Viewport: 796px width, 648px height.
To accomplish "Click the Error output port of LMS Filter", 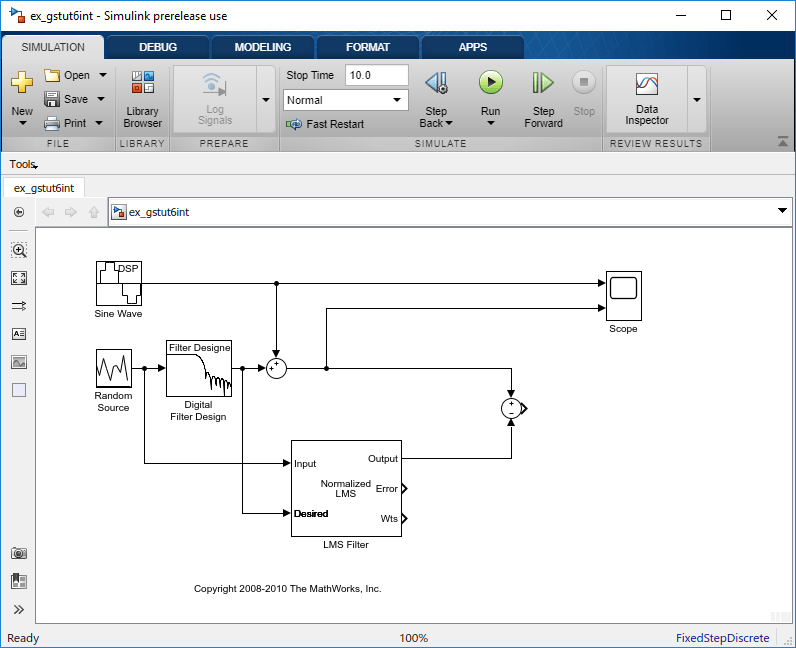I will pyautogui.click(x=405, y=489).
